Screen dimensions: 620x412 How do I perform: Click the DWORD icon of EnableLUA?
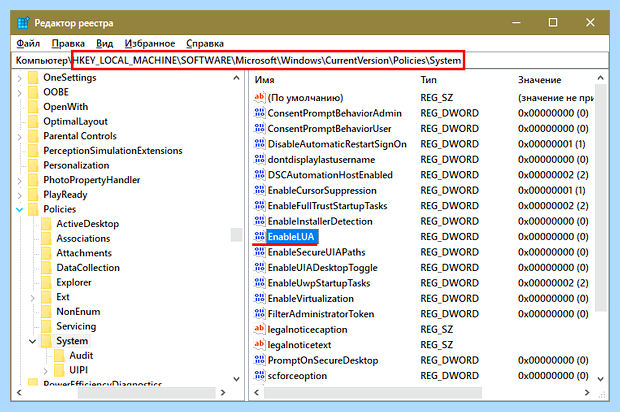(259, 236)
